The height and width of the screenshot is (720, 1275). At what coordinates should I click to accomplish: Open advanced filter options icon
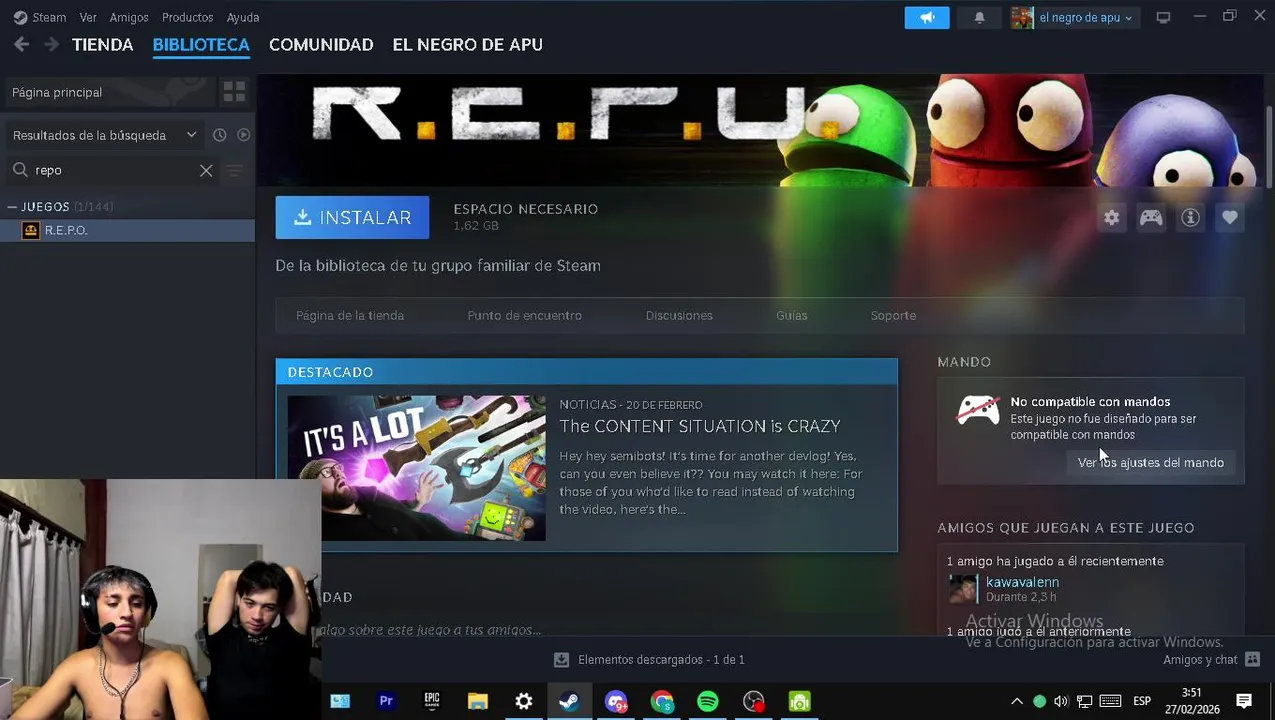pyautogui.click(x=234, y=171)
